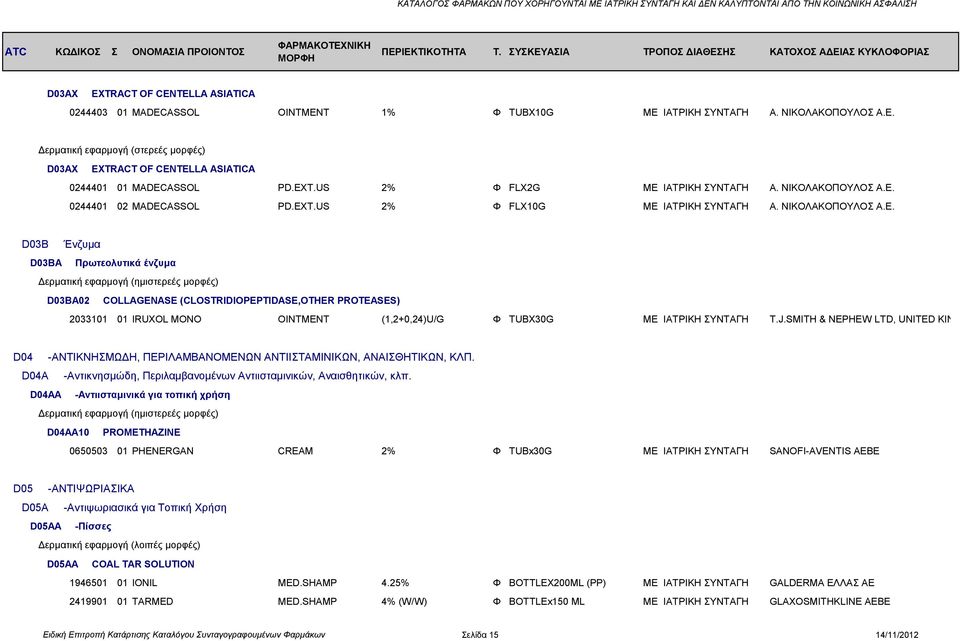Viewport: 960px width, 641px height.
Task: Click the CREAM dosage form
Action: pos(295,451)
